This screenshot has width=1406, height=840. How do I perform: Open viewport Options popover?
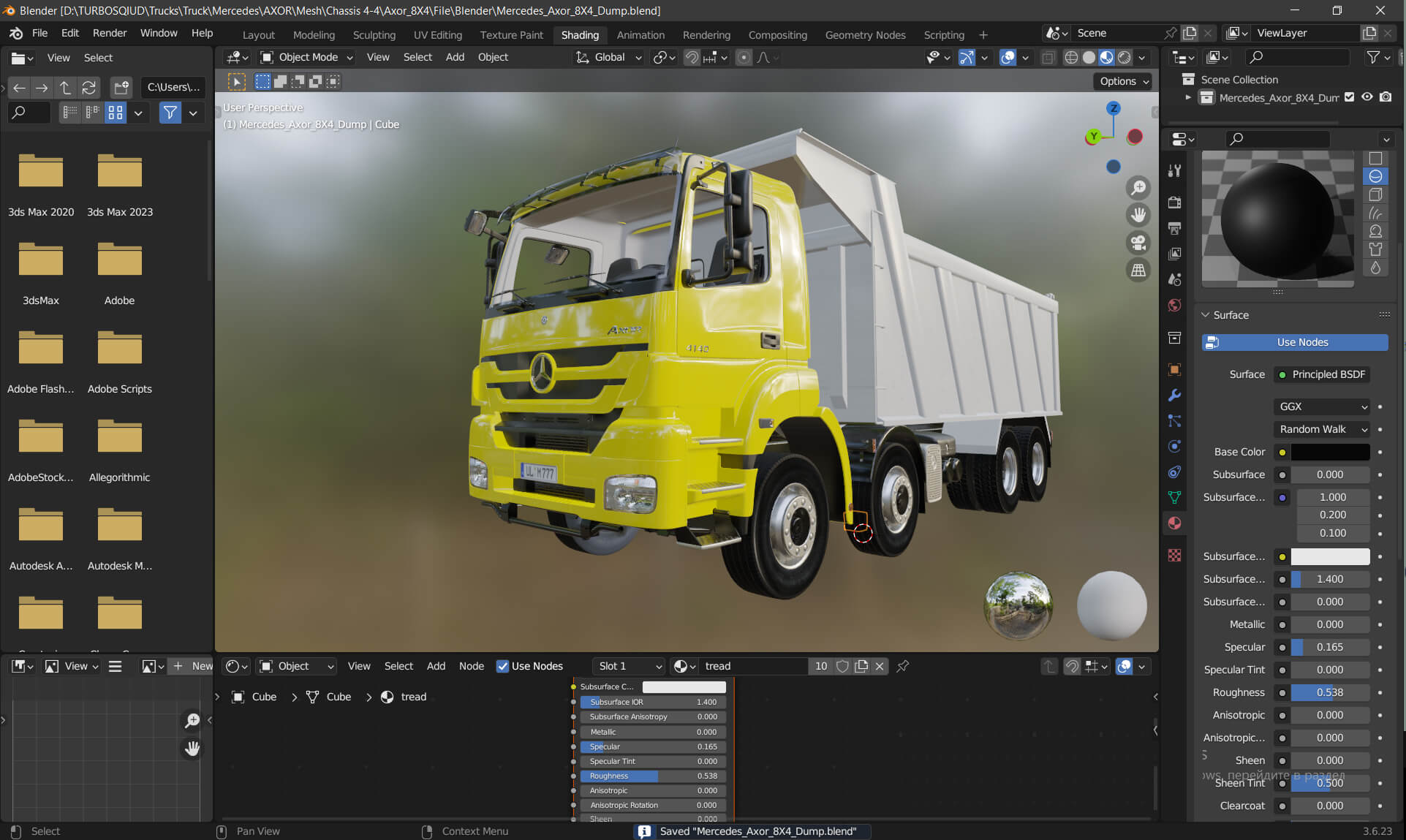[1123, 81]
